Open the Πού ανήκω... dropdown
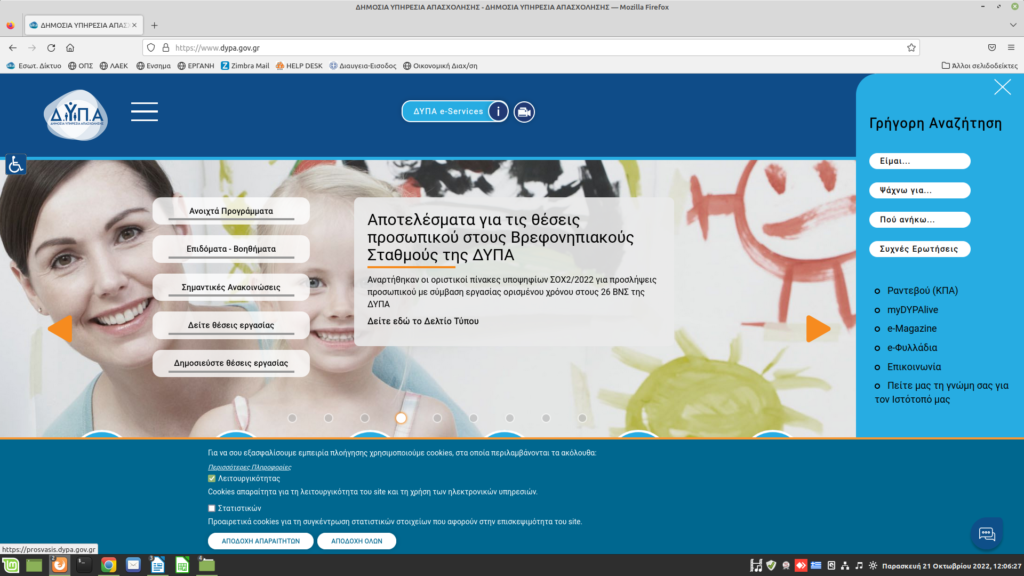 [x=920, y=219]
